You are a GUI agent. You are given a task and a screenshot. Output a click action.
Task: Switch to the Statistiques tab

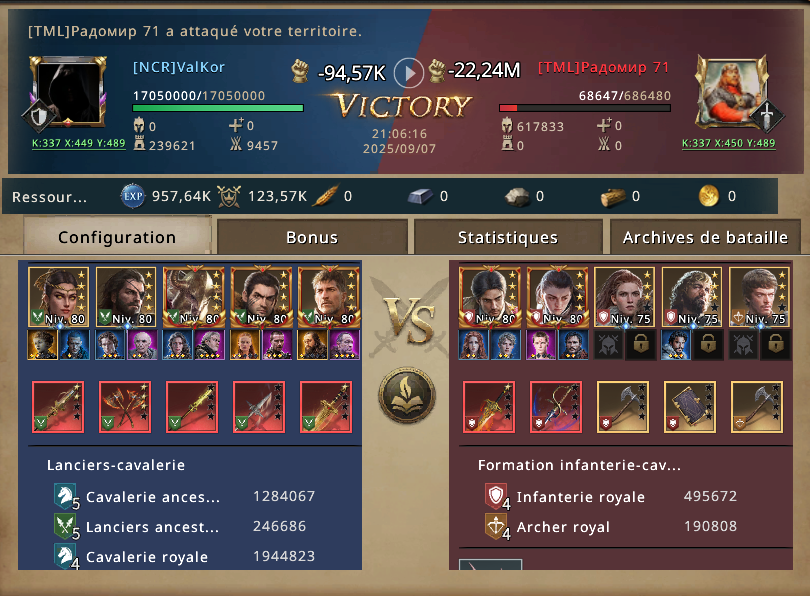pos(508,237)
